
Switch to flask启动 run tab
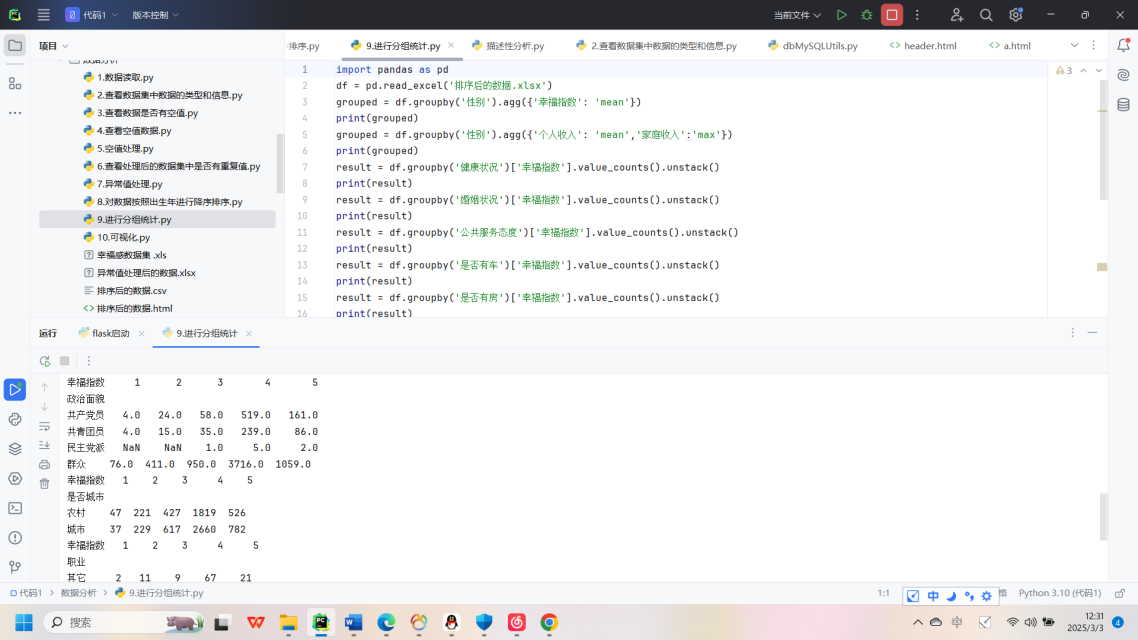[x=104, y=333]
